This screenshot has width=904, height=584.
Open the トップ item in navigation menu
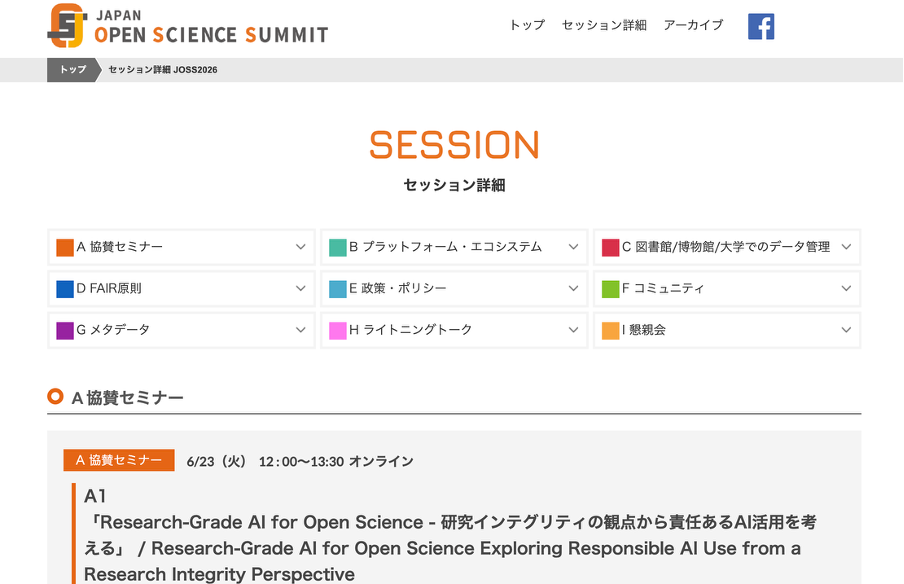click(527, 25)
